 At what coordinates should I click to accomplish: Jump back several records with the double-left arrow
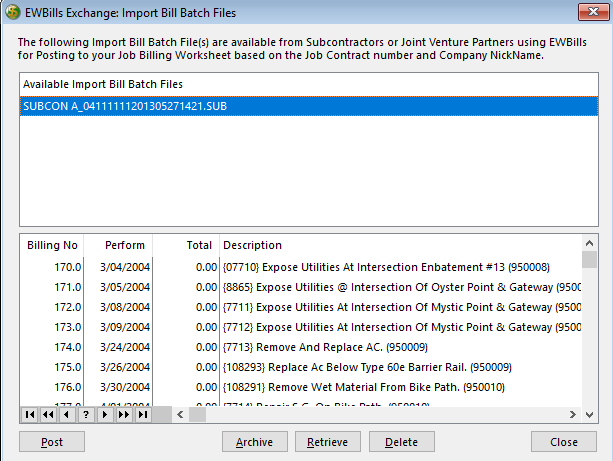[48, 414]
